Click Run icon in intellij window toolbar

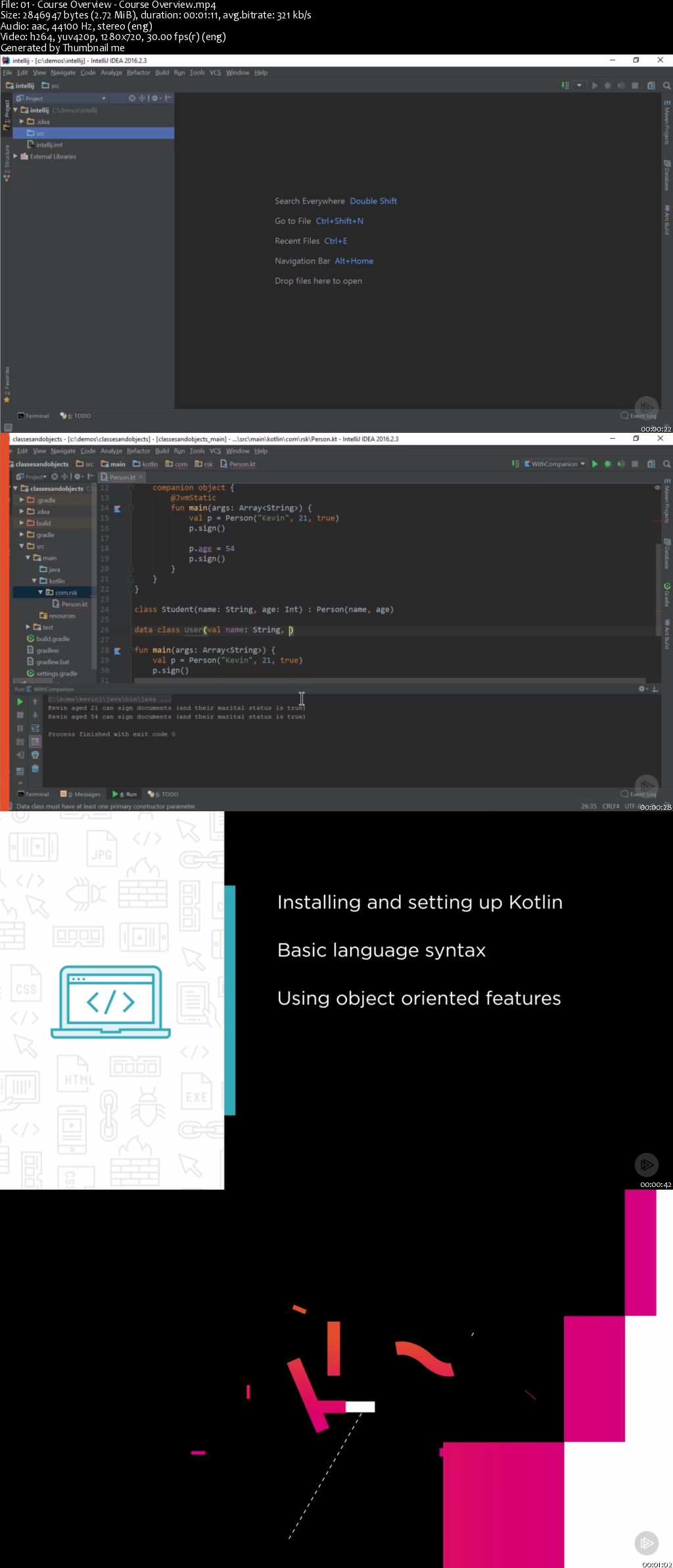595,85
